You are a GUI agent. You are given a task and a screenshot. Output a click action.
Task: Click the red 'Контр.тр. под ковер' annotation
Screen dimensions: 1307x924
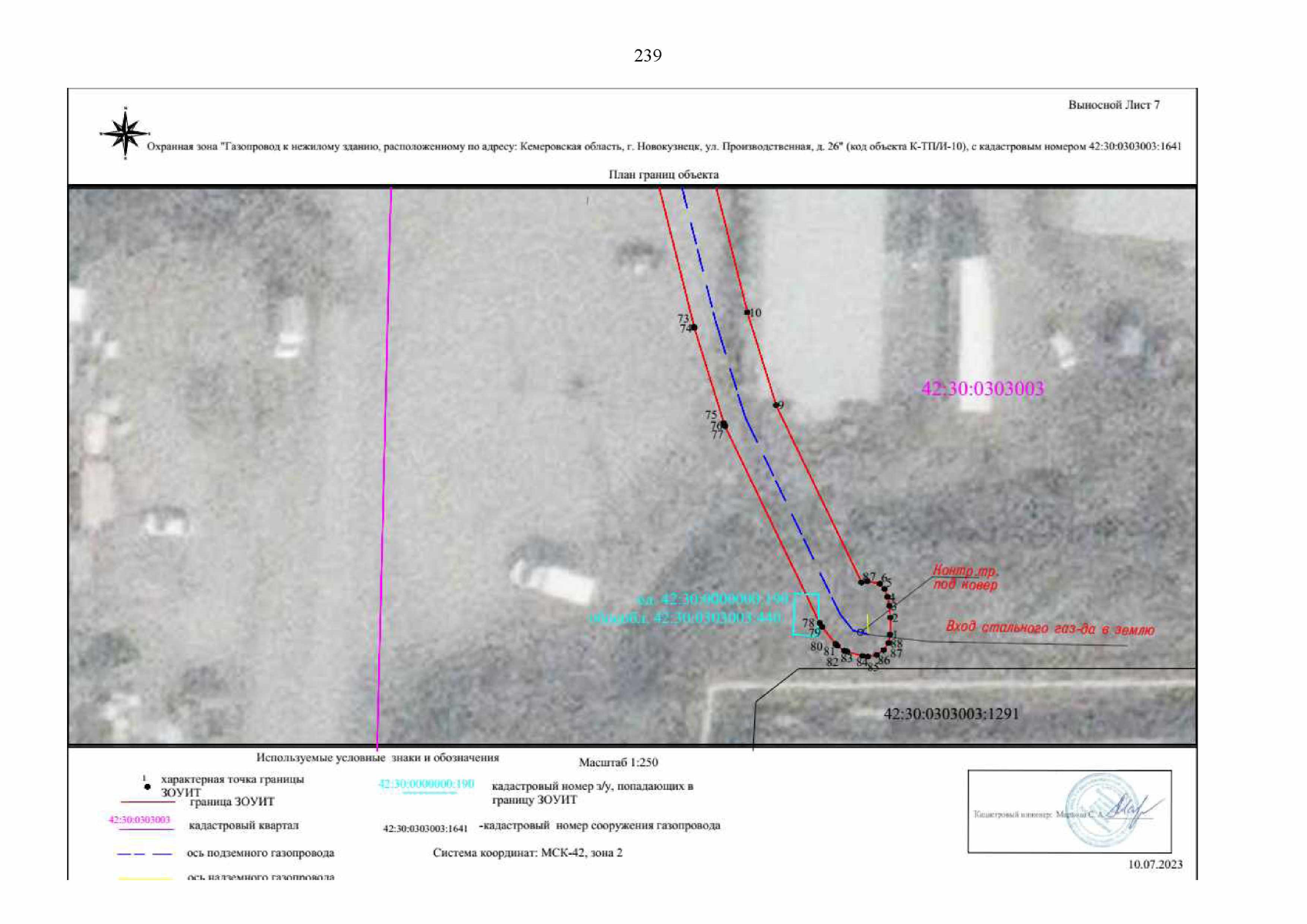coord(965,577)
